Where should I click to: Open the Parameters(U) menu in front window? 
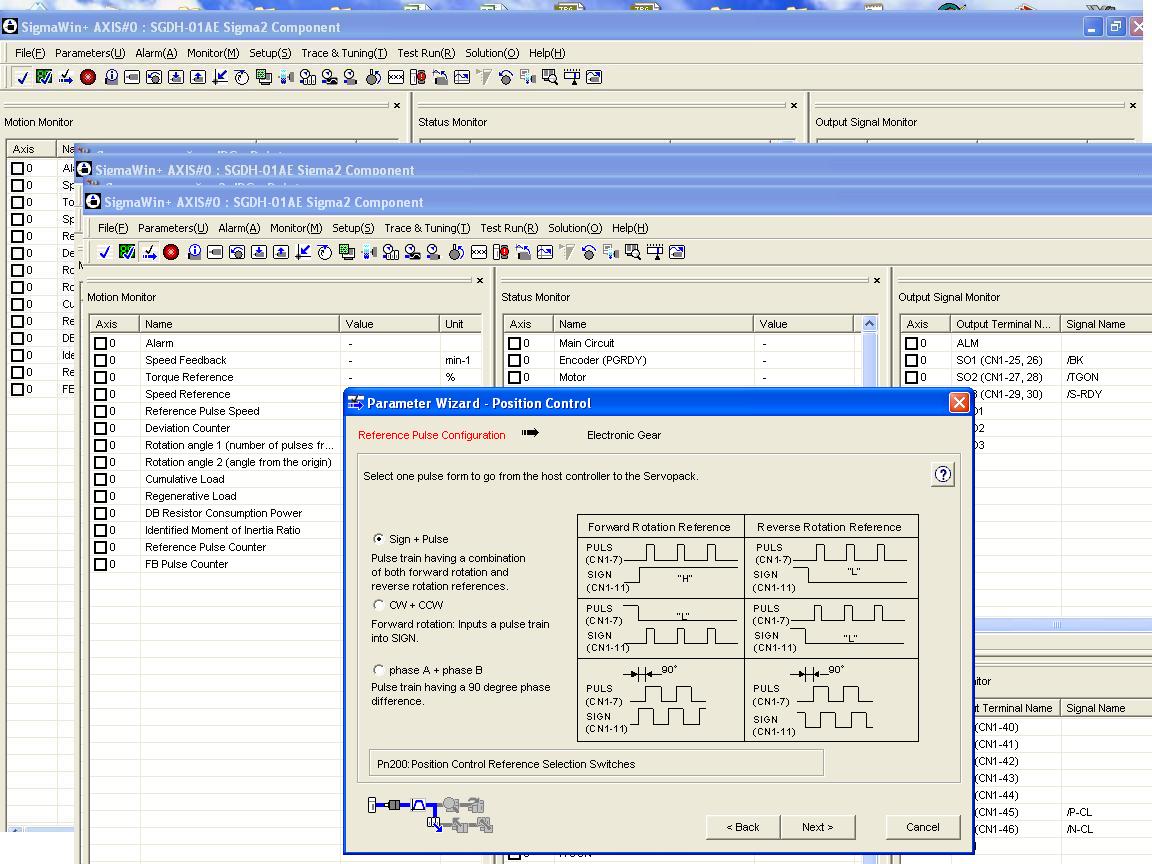pyautogui.click(x=173, y=228)
